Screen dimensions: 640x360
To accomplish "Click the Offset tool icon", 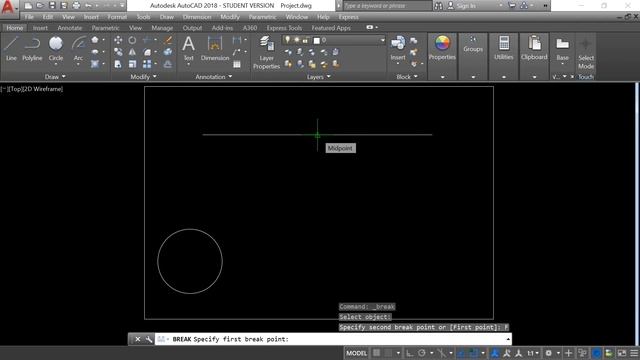I will 168,64.
